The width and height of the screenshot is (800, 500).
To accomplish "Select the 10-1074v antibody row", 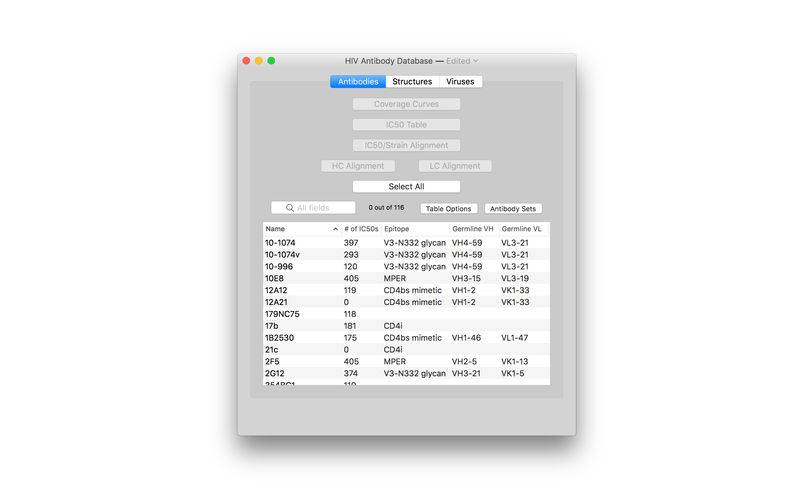I will pyautogui.click(x=406, y=255).
